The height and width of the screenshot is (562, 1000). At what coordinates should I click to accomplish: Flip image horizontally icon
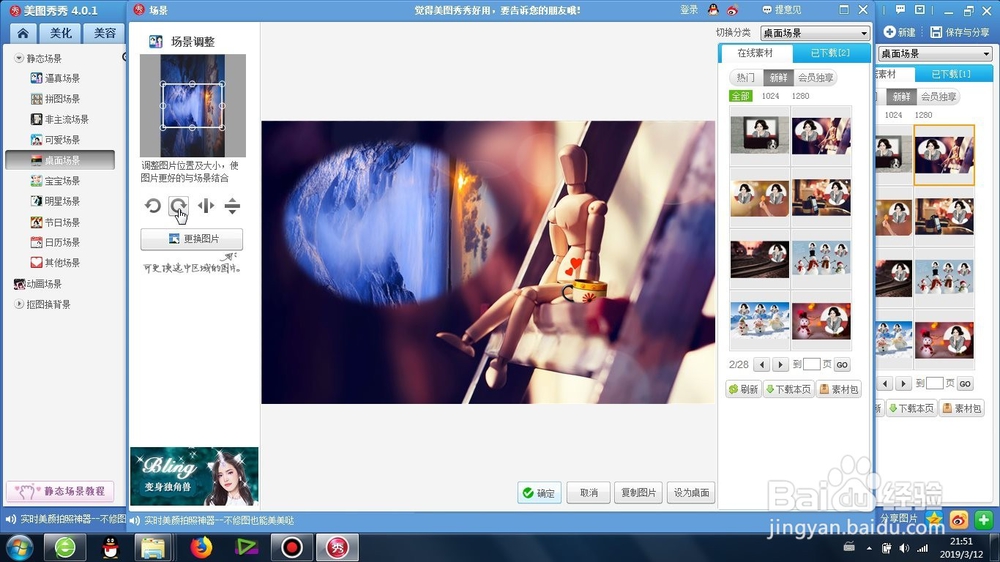click(x=205, y=205)
